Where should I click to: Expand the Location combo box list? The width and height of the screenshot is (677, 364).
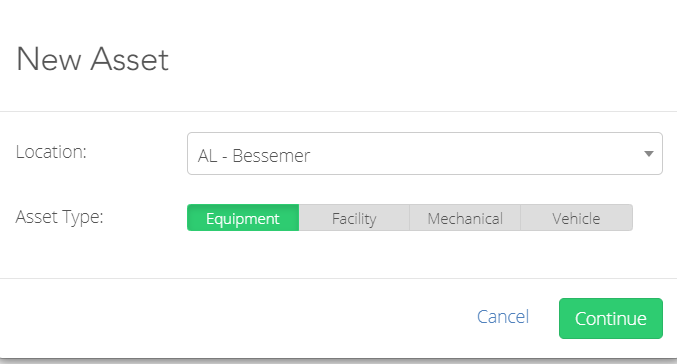click(425, 154)
